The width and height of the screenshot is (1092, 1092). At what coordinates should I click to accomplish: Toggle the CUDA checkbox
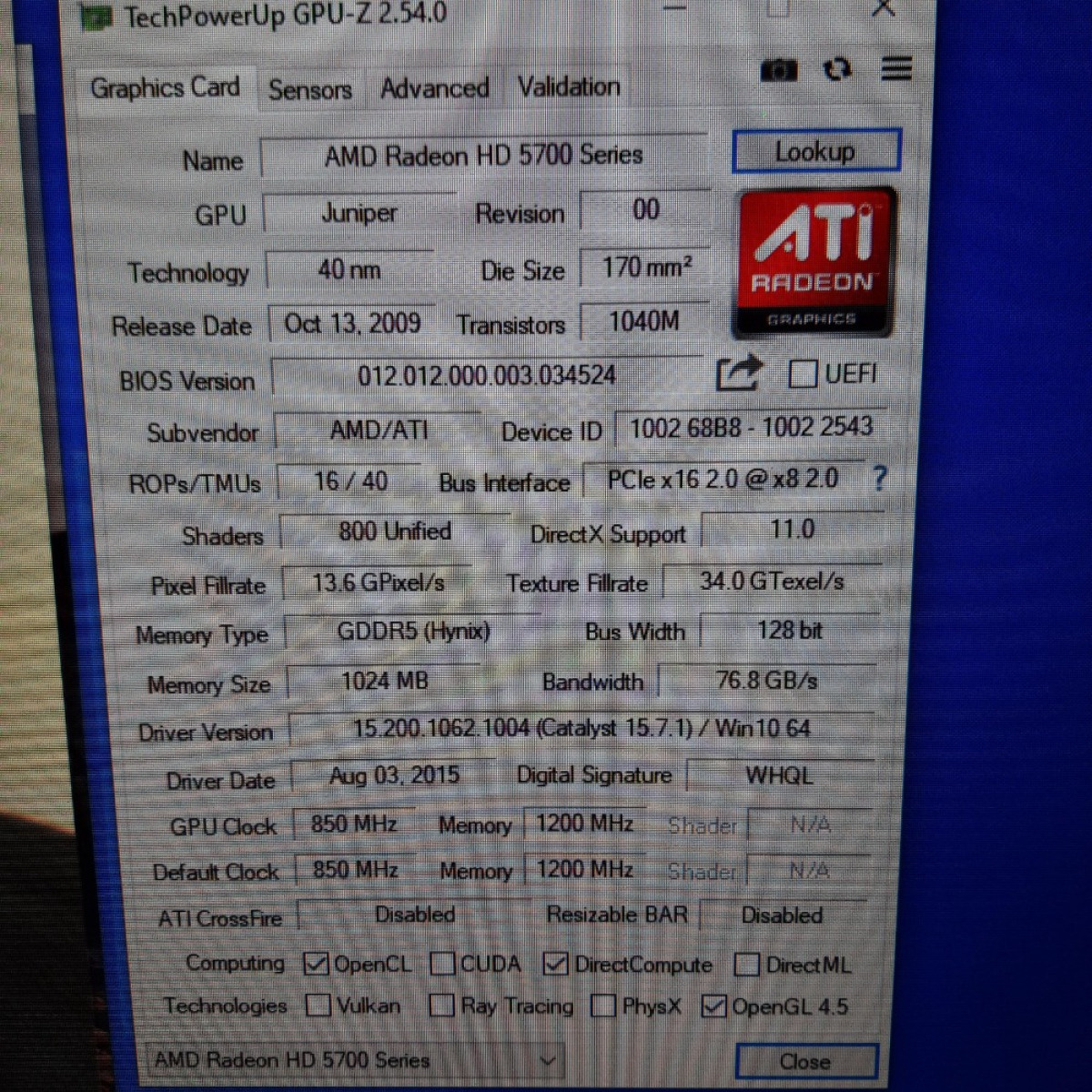tap(442, 964)
